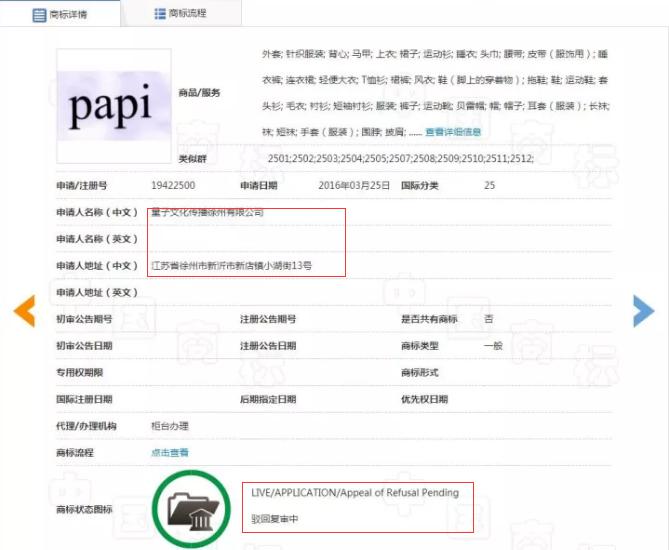The image size is (669, 550).
Task: Click the applicant address in 江苏省徐州市
Action: [x=231, y=266]
